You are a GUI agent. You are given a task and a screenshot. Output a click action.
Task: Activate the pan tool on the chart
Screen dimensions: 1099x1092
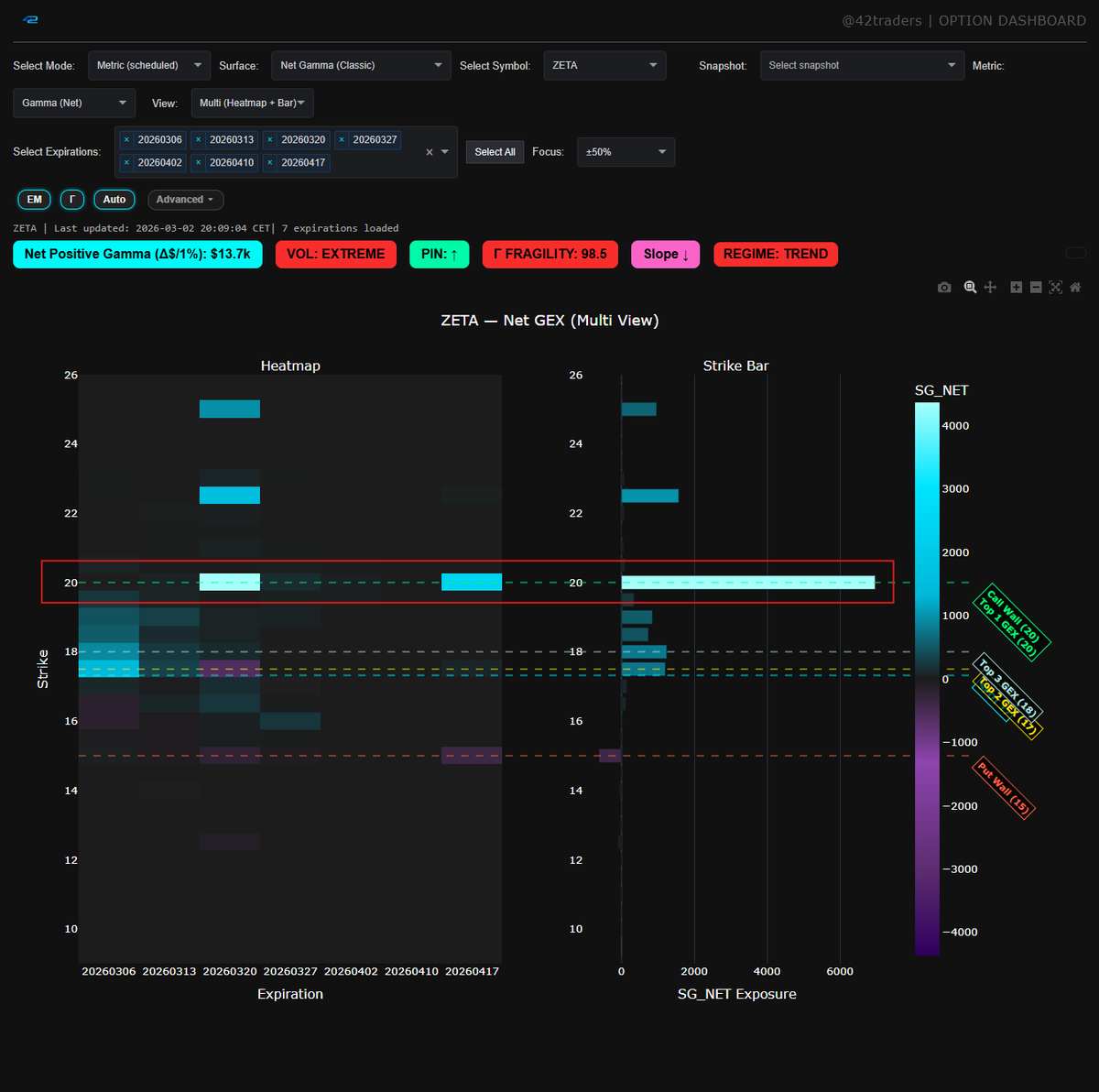(990, 287)
